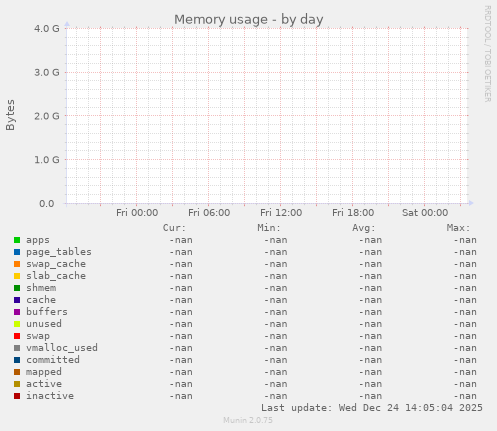Screen dimensions: 497x431
Task: Select the 'mapped' legend label
Action: (44, 372)
